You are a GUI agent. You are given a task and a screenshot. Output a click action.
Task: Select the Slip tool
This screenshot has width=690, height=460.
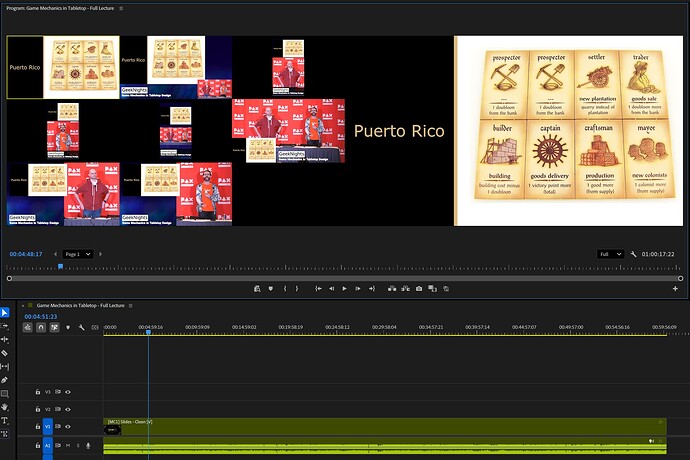coord(4,367)
